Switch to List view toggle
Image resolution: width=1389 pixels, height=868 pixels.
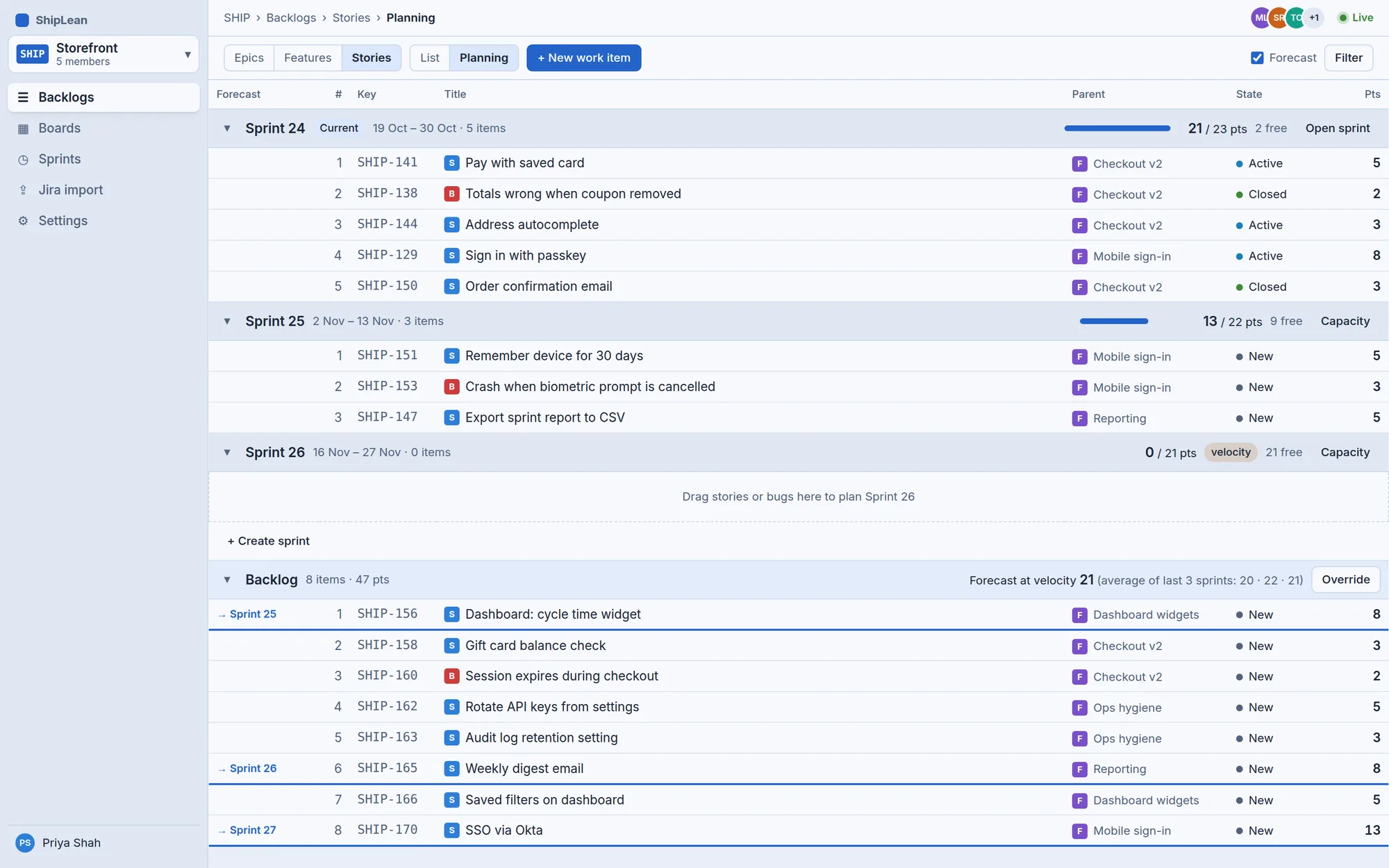tap(429, 58)
